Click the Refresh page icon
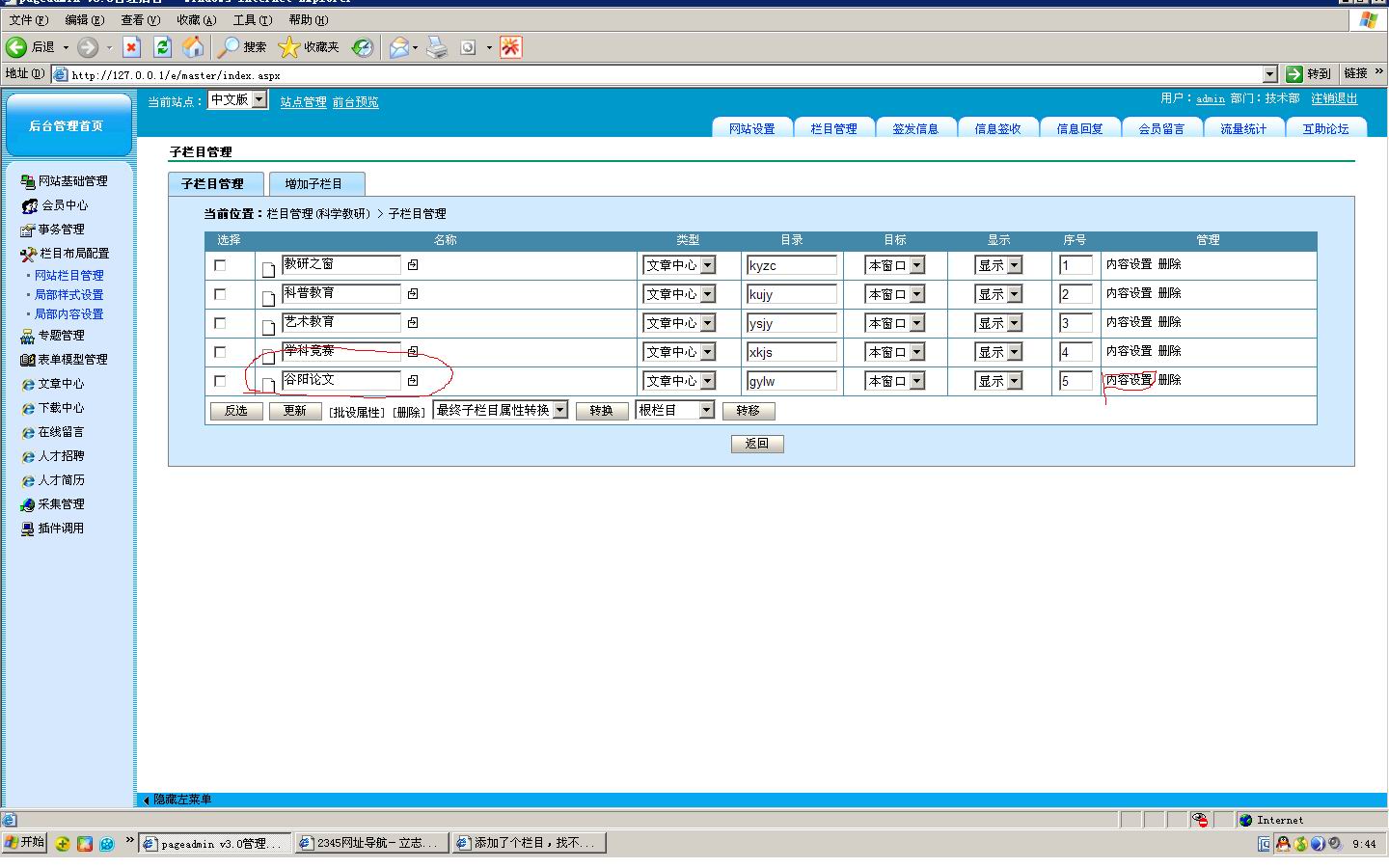The width and height of the screenshot is (1389, 868). click(162, 47)
